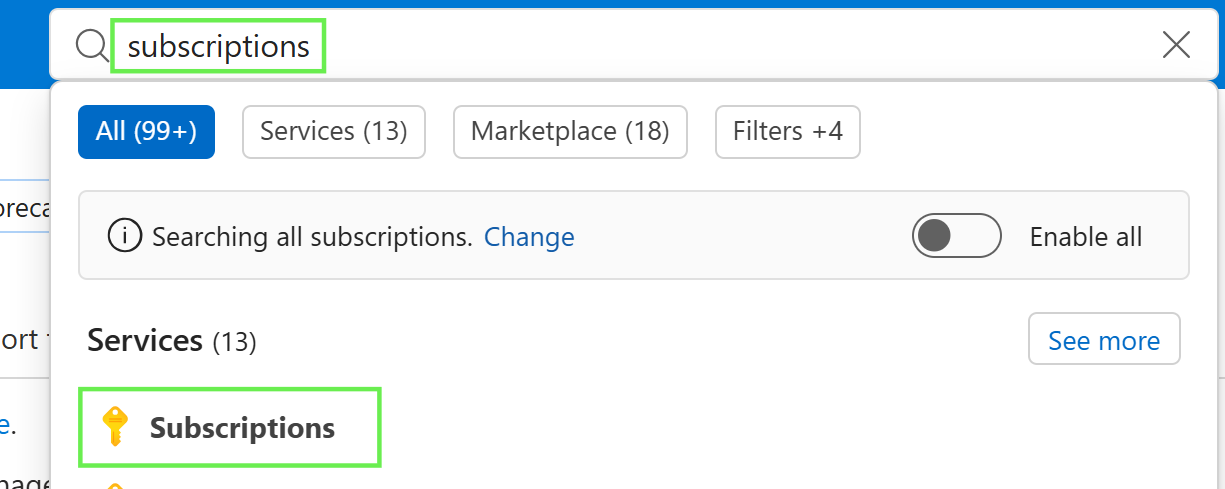Open the Filters +4 options
This screenshot has height=489, width=1225.
coord(788,131)
